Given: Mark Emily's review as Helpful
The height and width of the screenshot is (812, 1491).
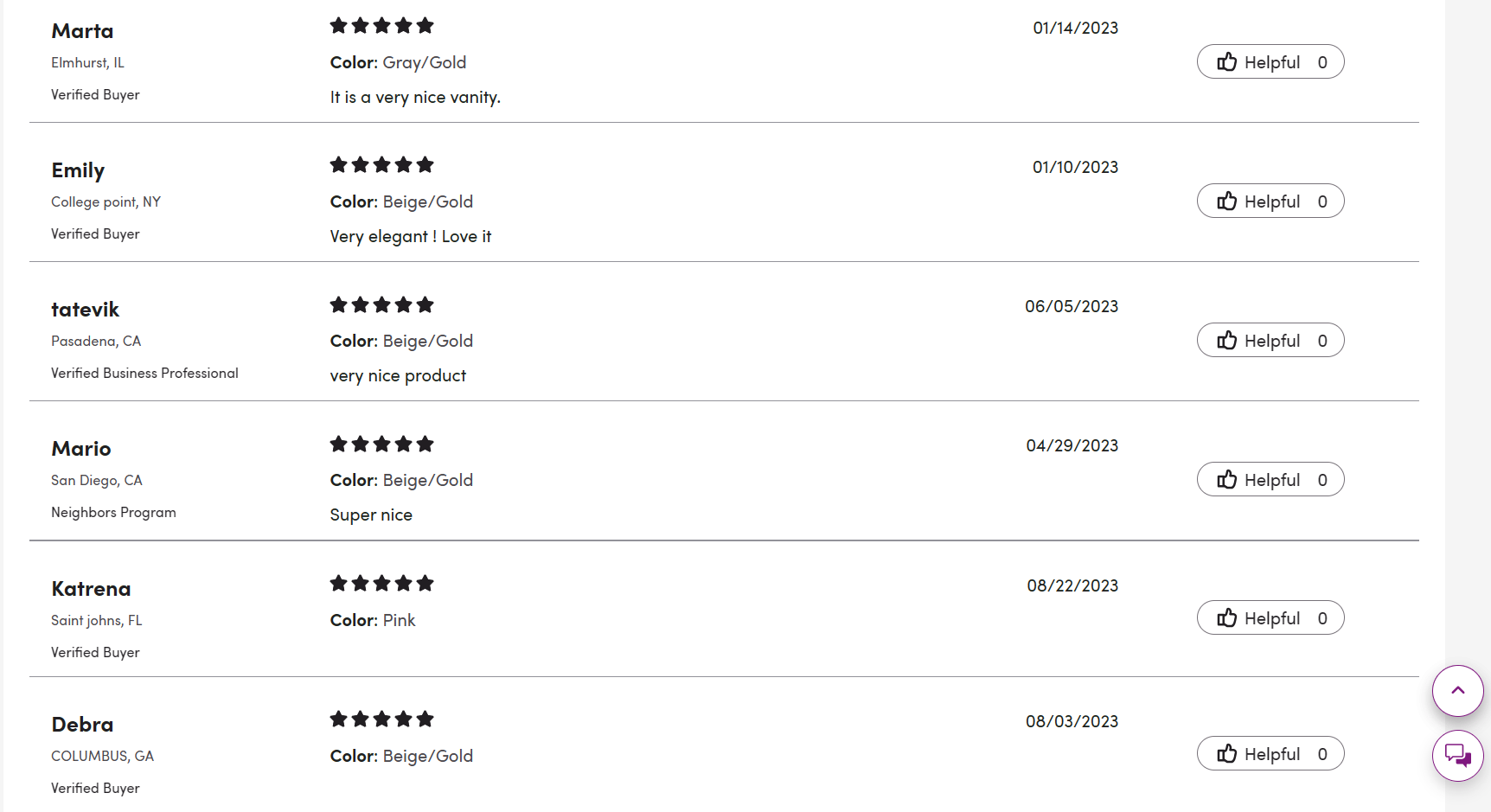Looking at the screenshot, I should [1271, 201].
